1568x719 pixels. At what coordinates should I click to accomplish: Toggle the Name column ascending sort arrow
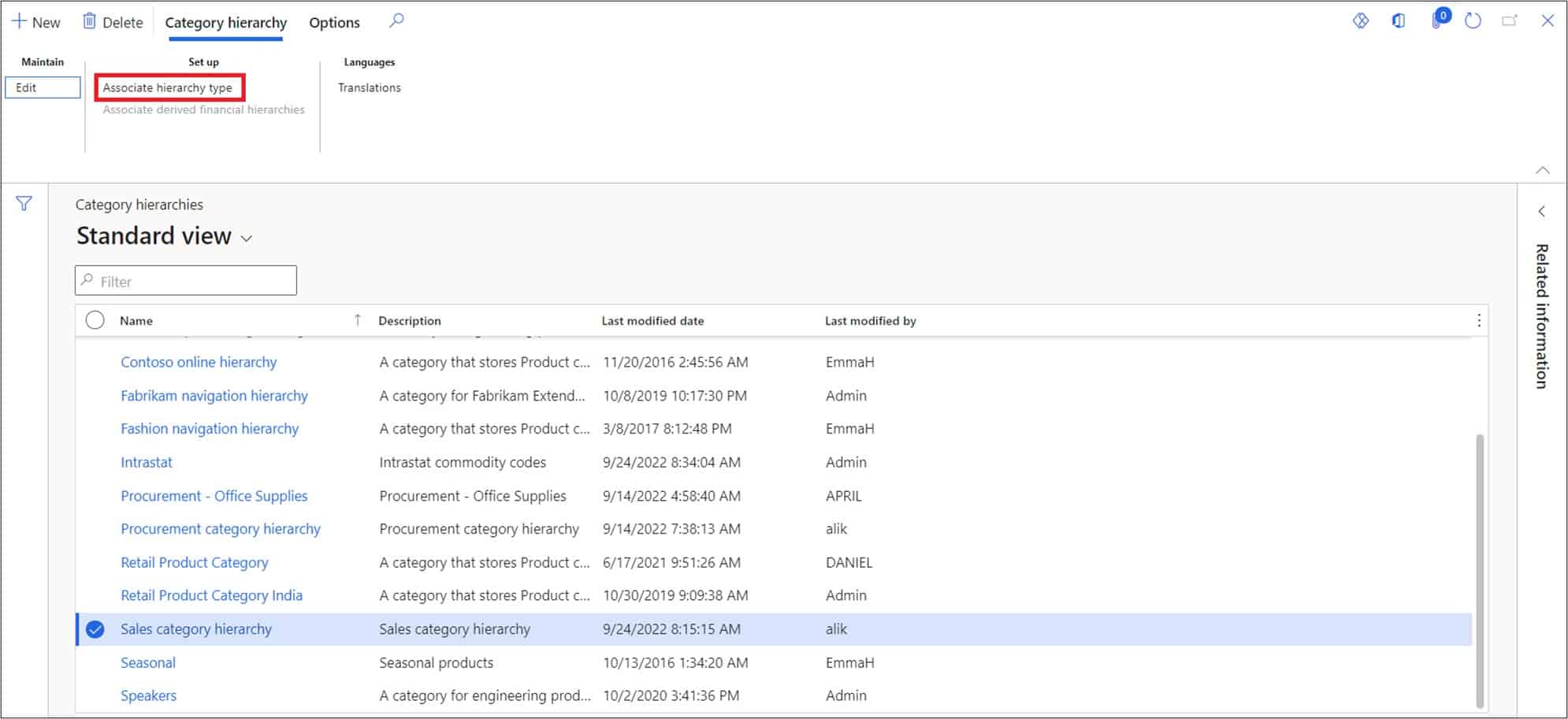click(358, 320)
